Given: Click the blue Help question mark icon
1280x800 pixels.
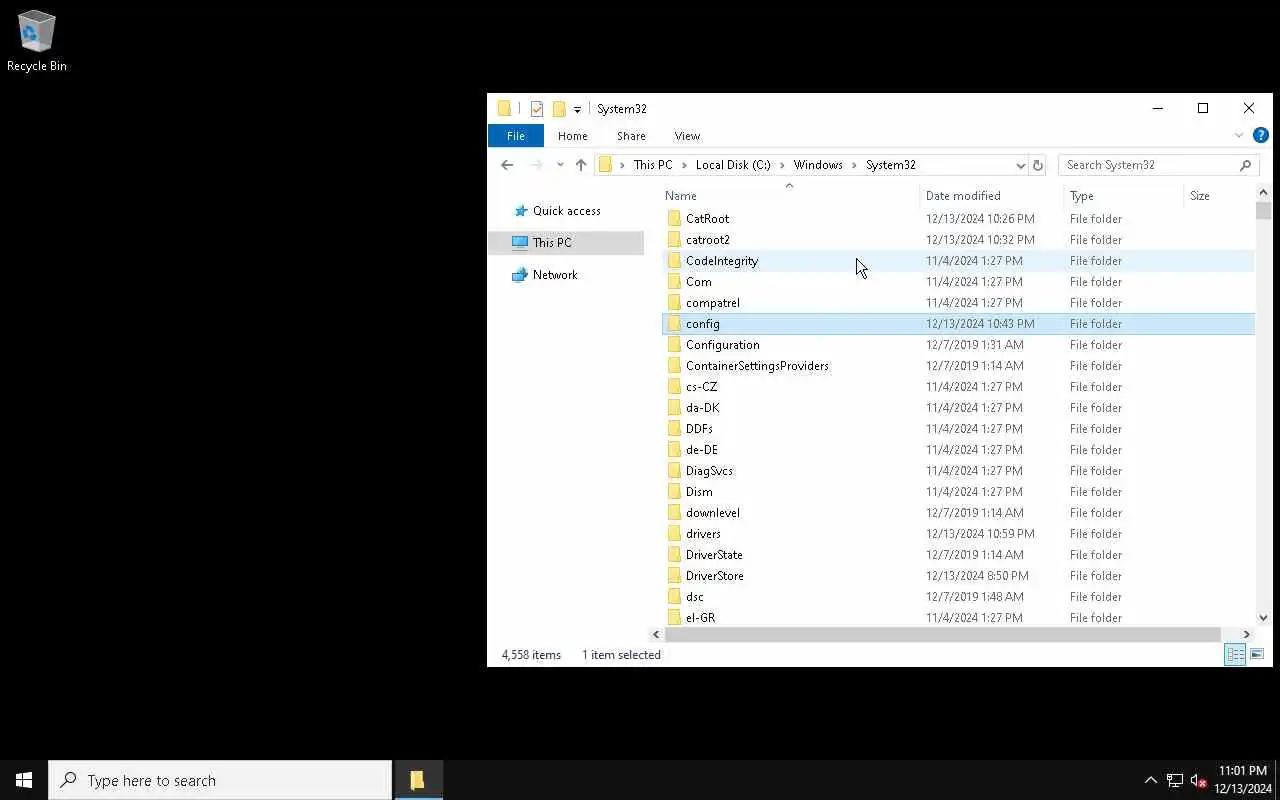Looking at the screenshot, I should pyautogui.click(x=1261, y=135).
